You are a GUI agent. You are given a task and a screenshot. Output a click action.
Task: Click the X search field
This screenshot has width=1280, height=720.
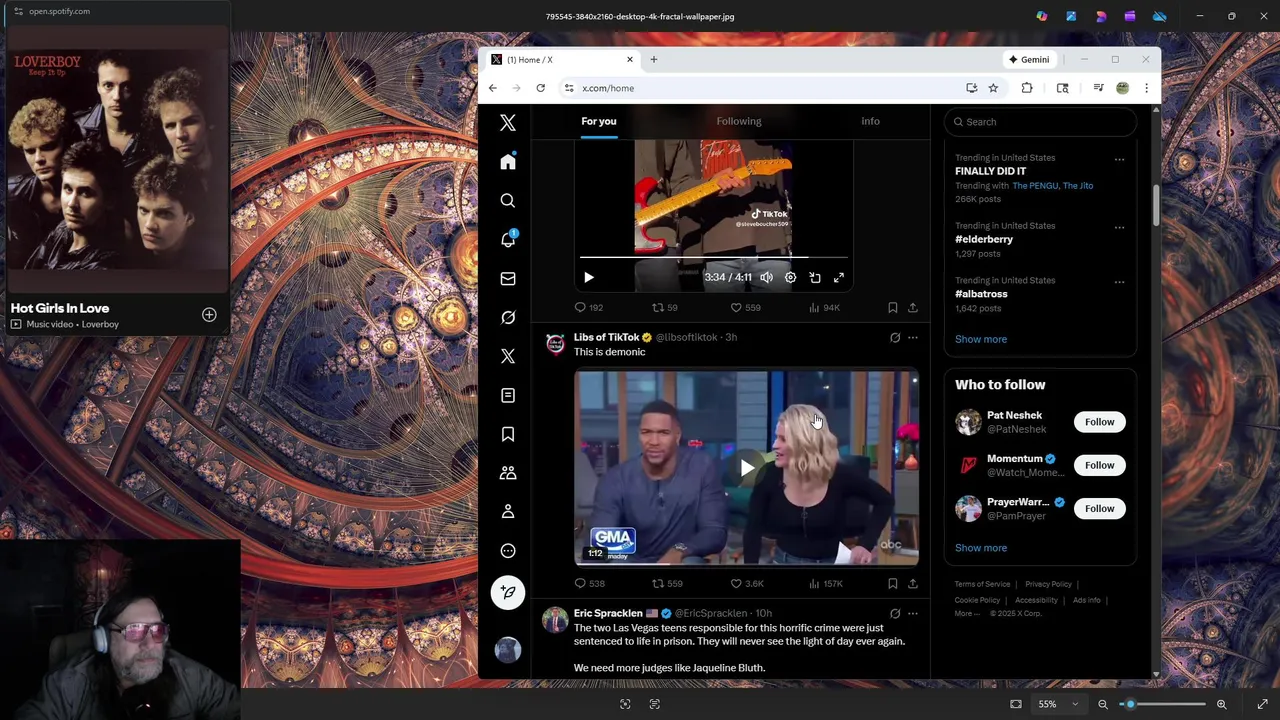click(1040, 122)
